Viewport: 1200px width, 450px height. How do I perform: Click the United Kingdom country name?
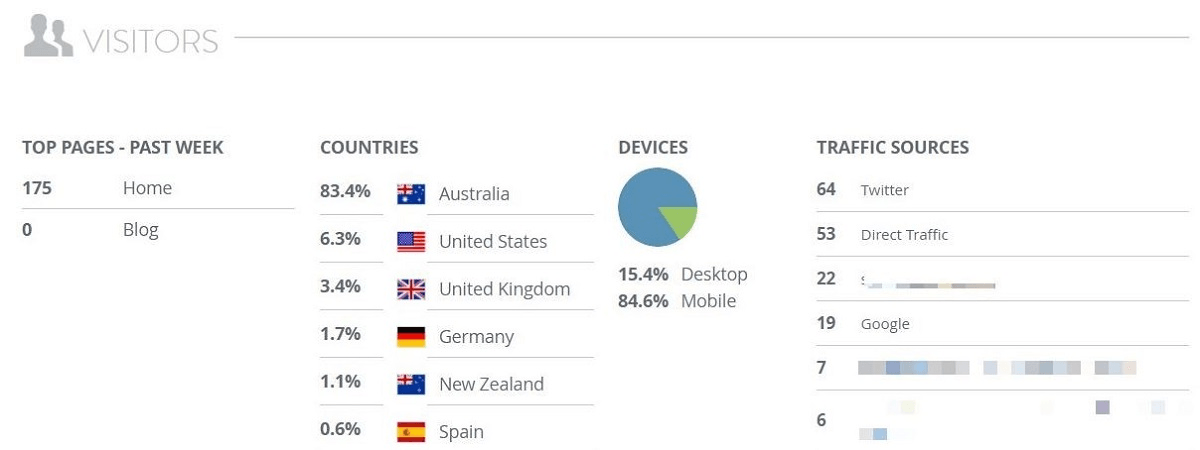click(x=504, y=289)
